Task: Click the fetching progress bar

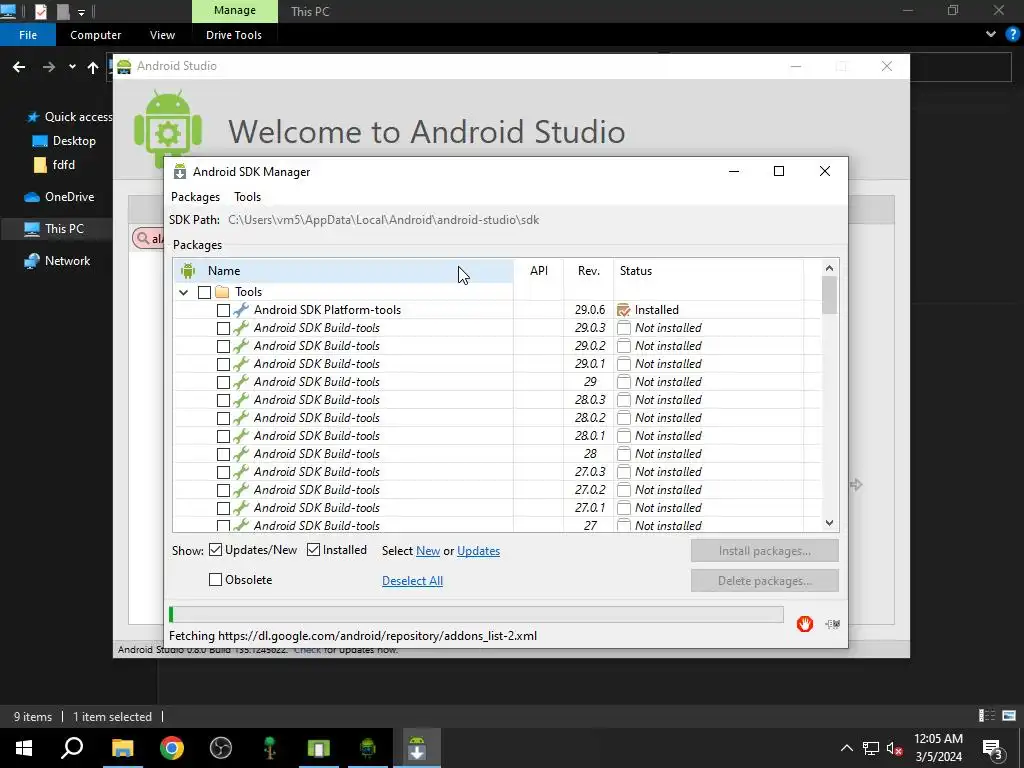Action: pyautogui.click(x=476, y=615)
